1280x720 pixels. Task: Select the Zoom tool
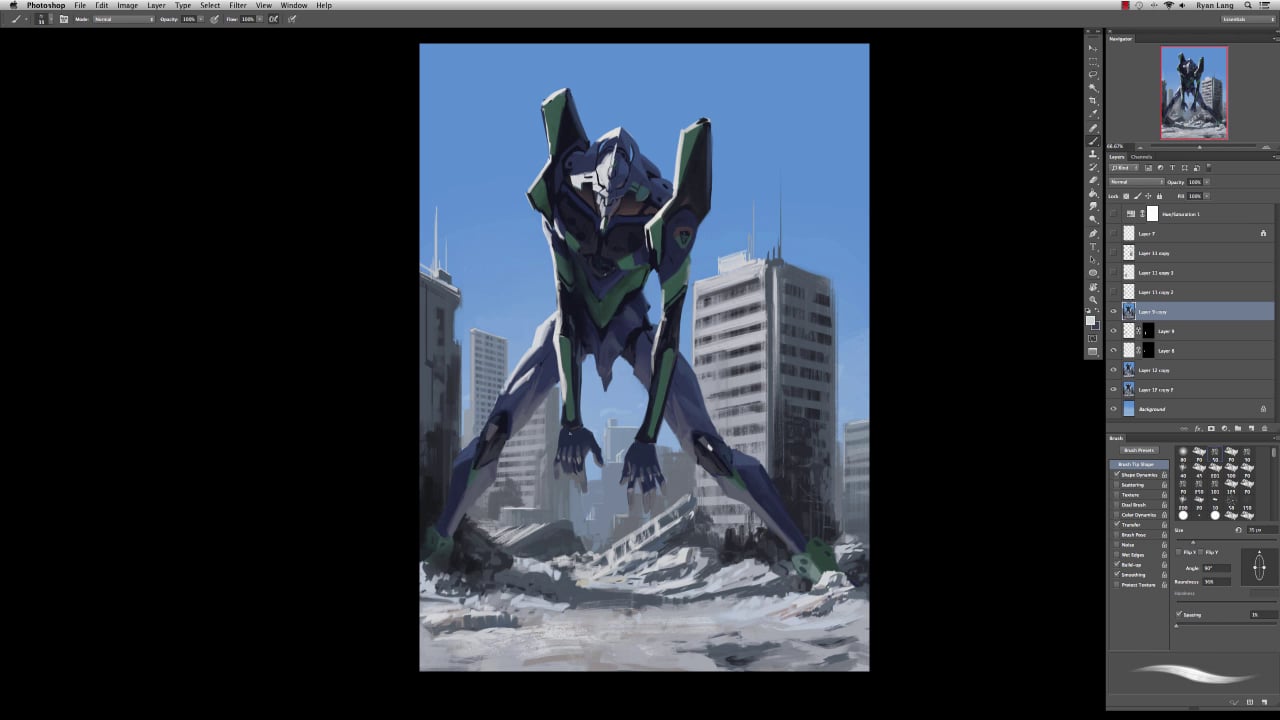point(1093,298)
